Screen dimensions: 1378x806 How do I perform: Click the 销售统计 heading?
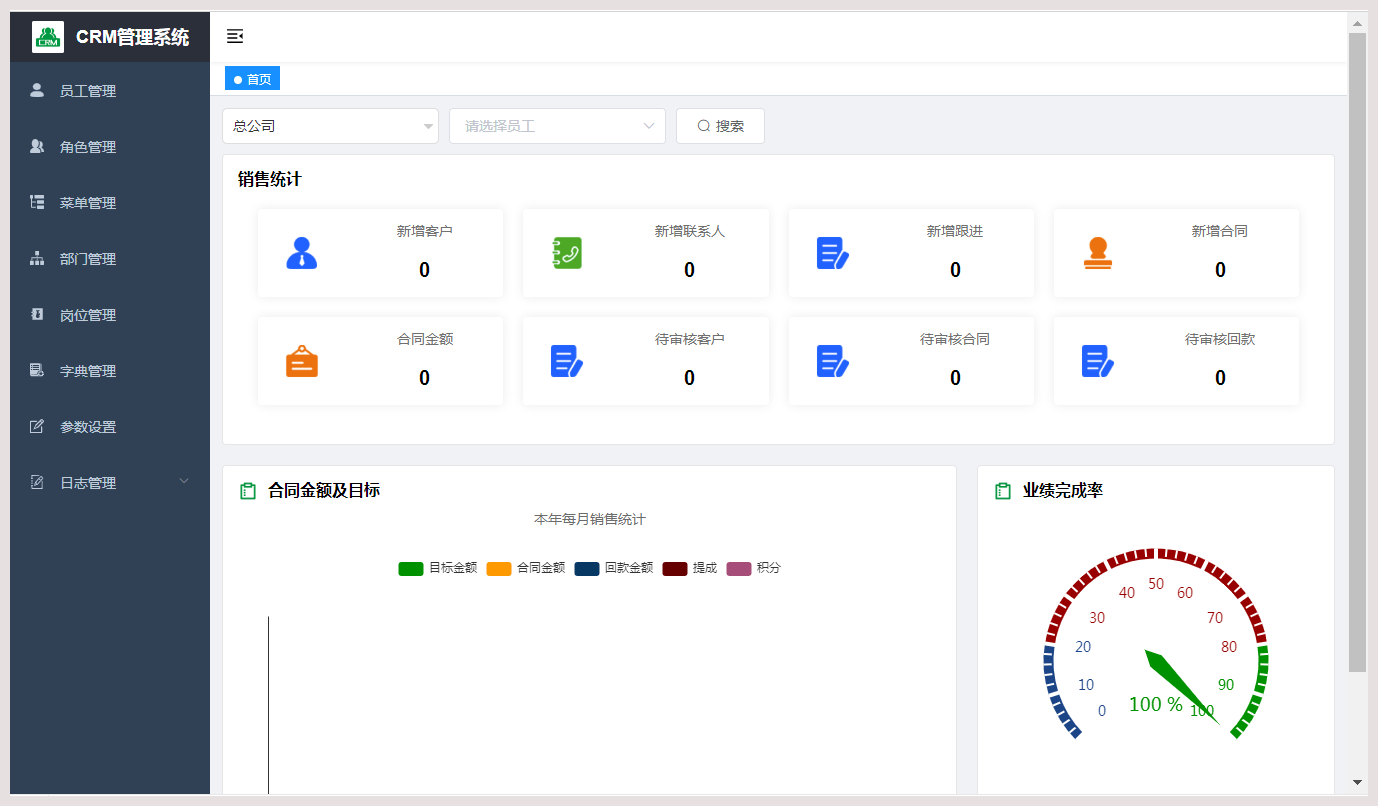point(270,180)
